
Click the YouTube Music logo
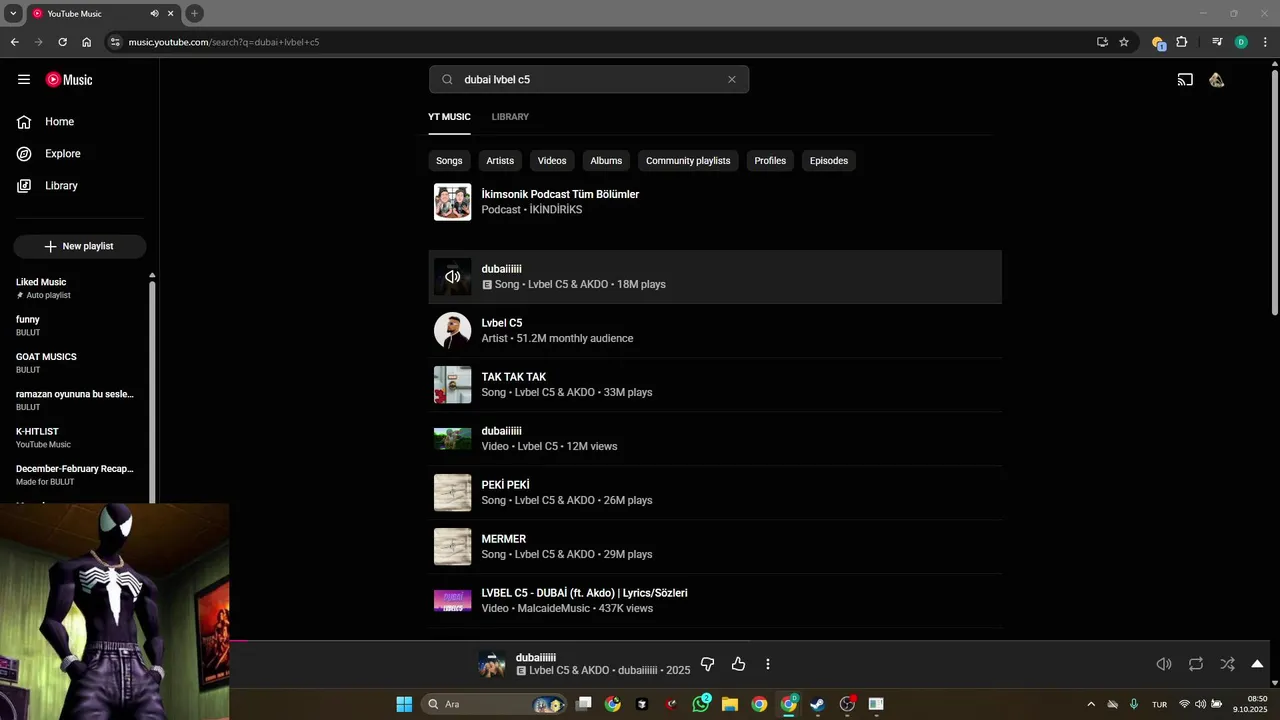pyautogui.click(x=69, y=80)
